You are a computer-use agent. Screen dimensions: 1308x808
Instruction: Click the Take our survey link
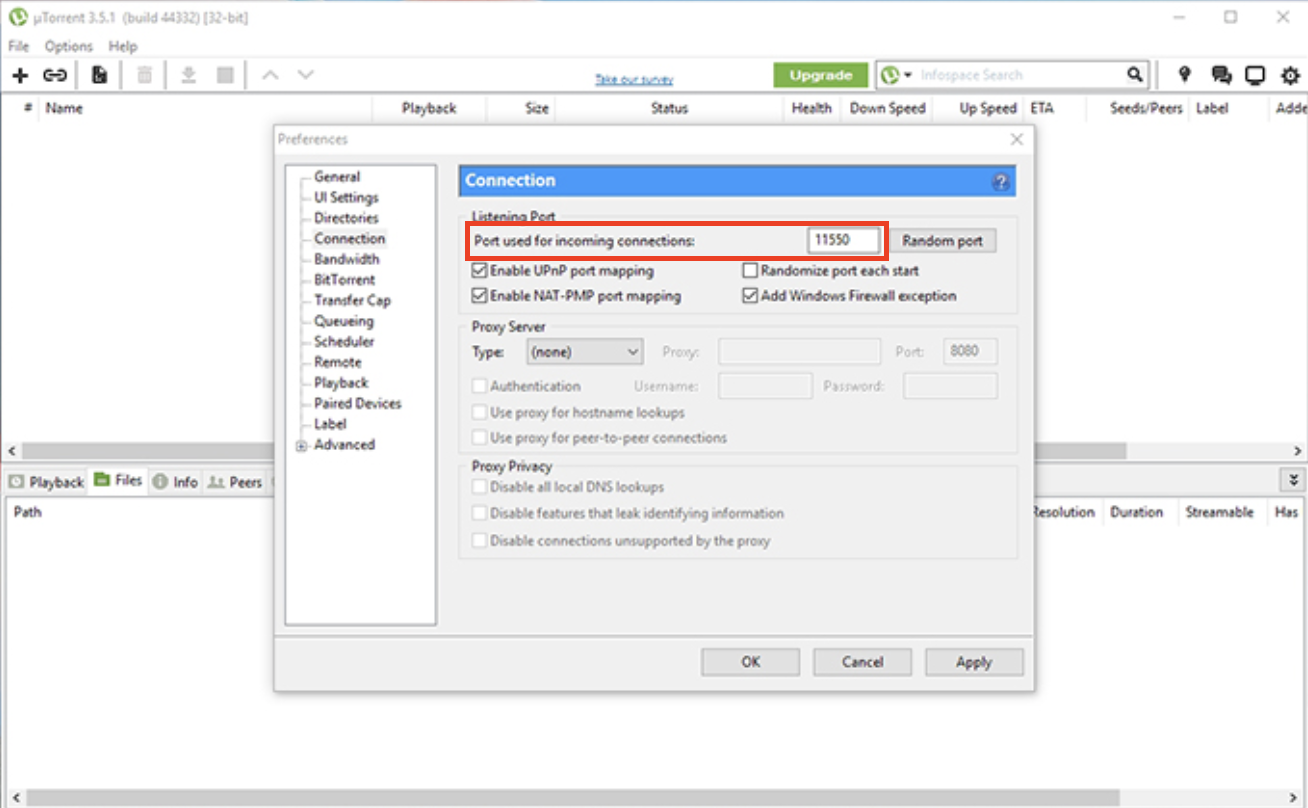[634, 80]
